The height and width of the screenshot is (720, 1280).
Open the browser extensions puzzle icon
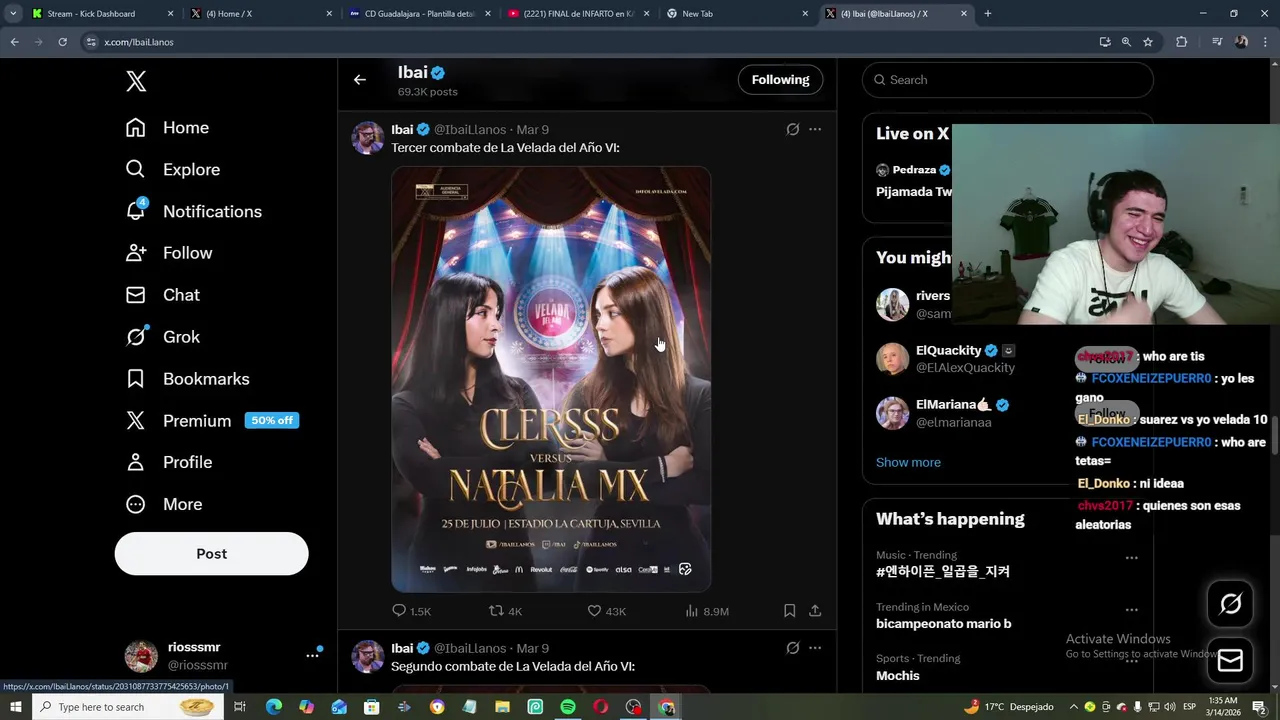point(1182,42)
